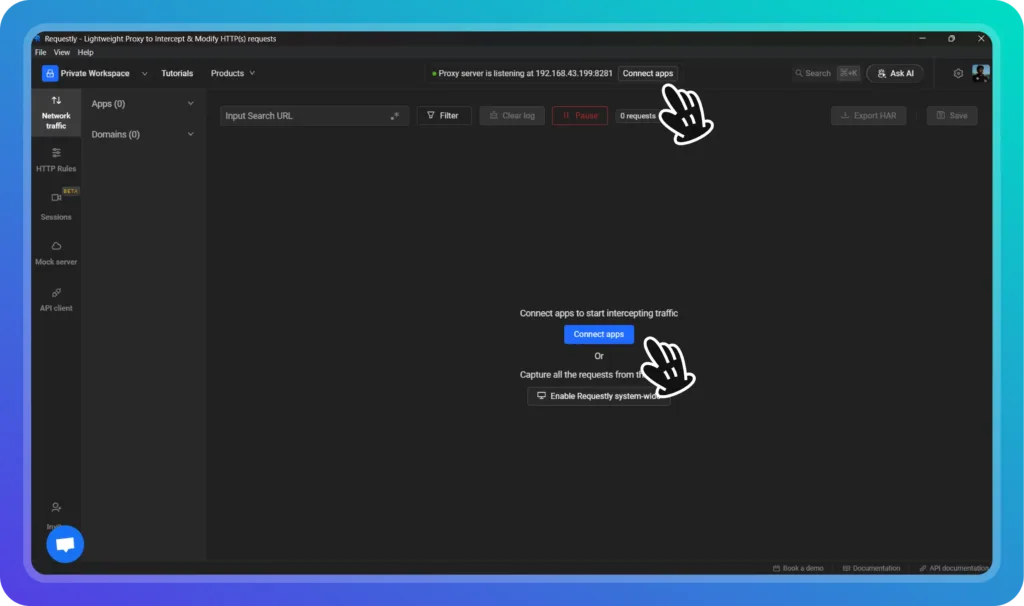Open the Network traffic sidebar section
Image resolution: width=1024 pixels, height=606 pixels.
[x=56, y=112]
